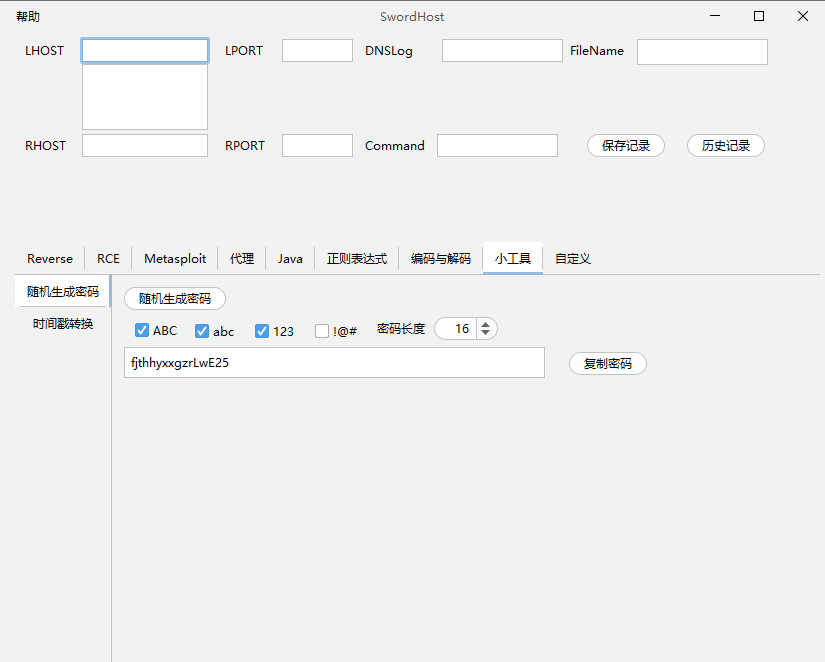Switch to the RCE tab
The height and width of the screenshot is (662, 825).
[x=108, y=258]
